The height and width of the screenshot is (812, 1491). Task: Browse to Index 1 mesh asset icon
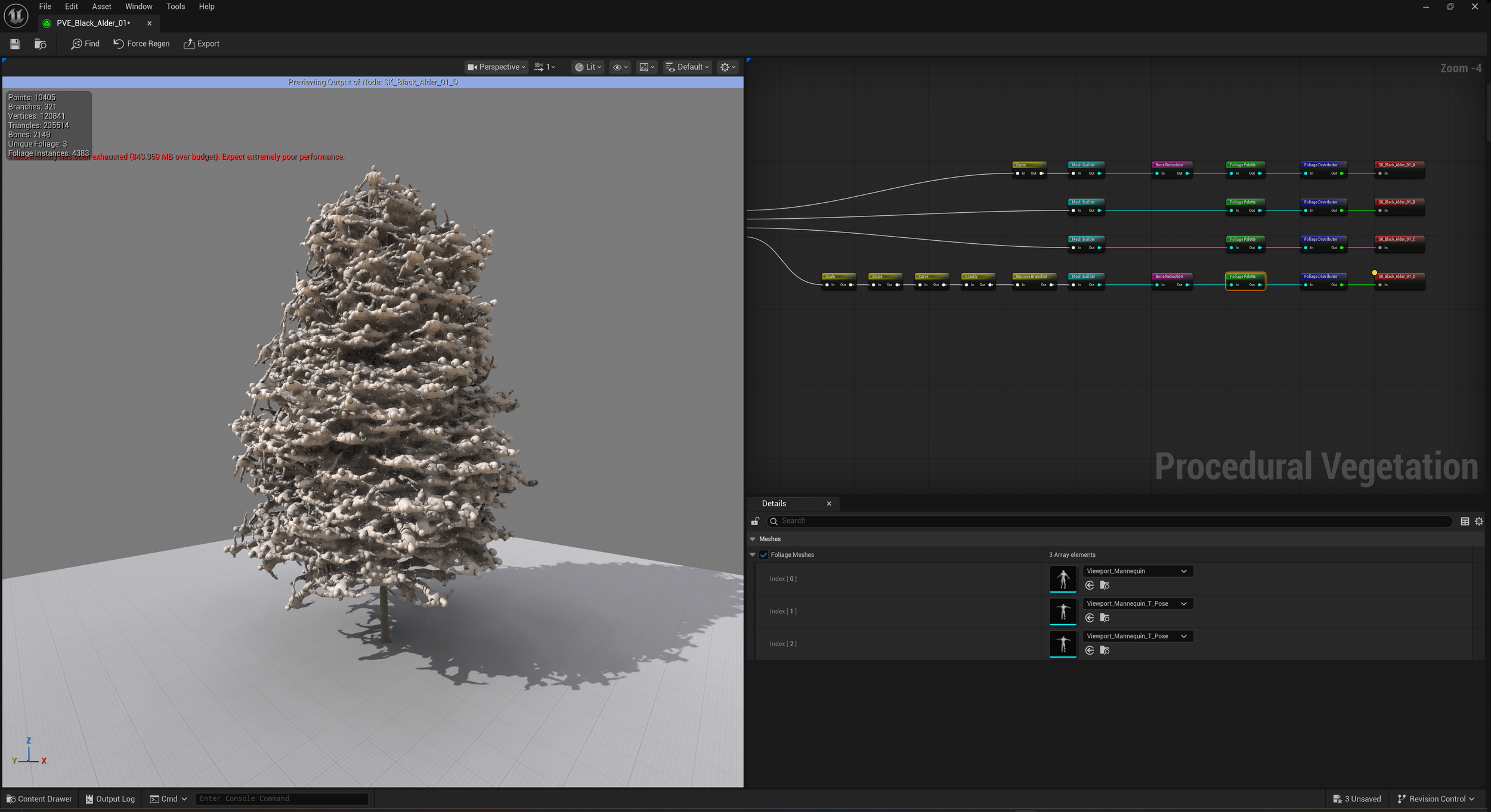tap(1105, 618)
